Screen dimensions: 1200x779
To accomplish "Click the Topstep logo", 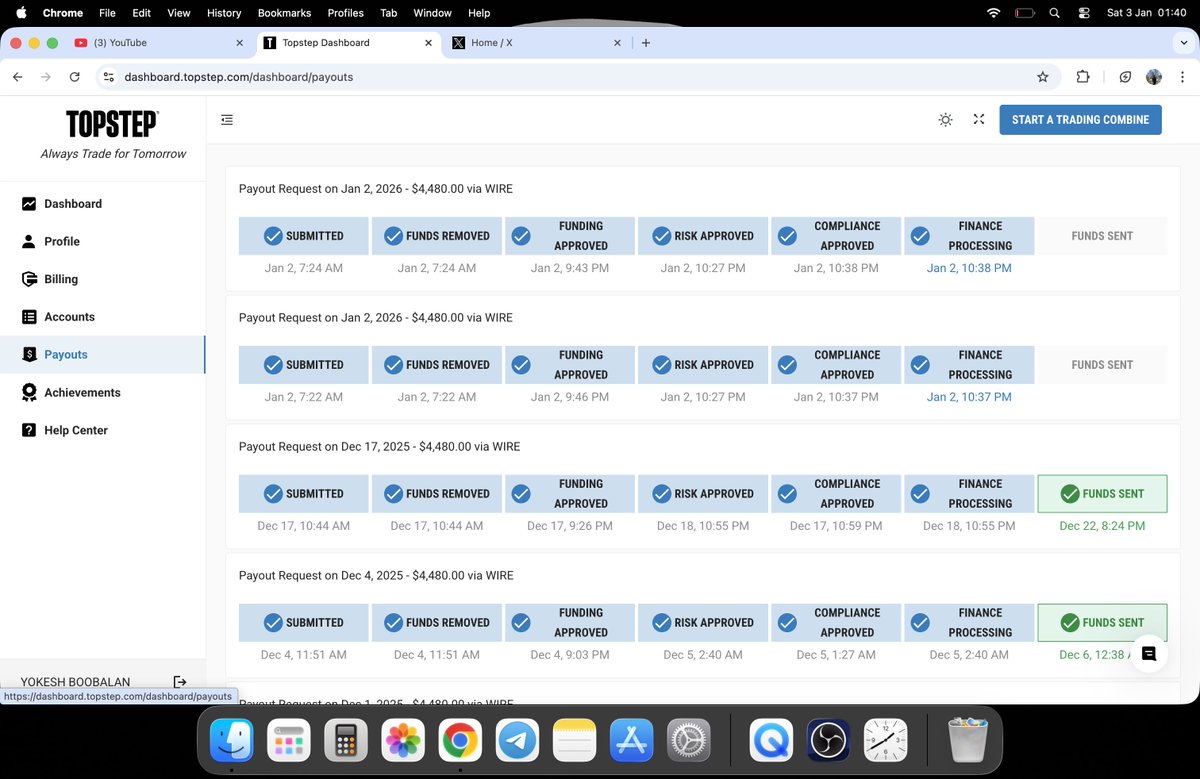I will tap(112, 124).
